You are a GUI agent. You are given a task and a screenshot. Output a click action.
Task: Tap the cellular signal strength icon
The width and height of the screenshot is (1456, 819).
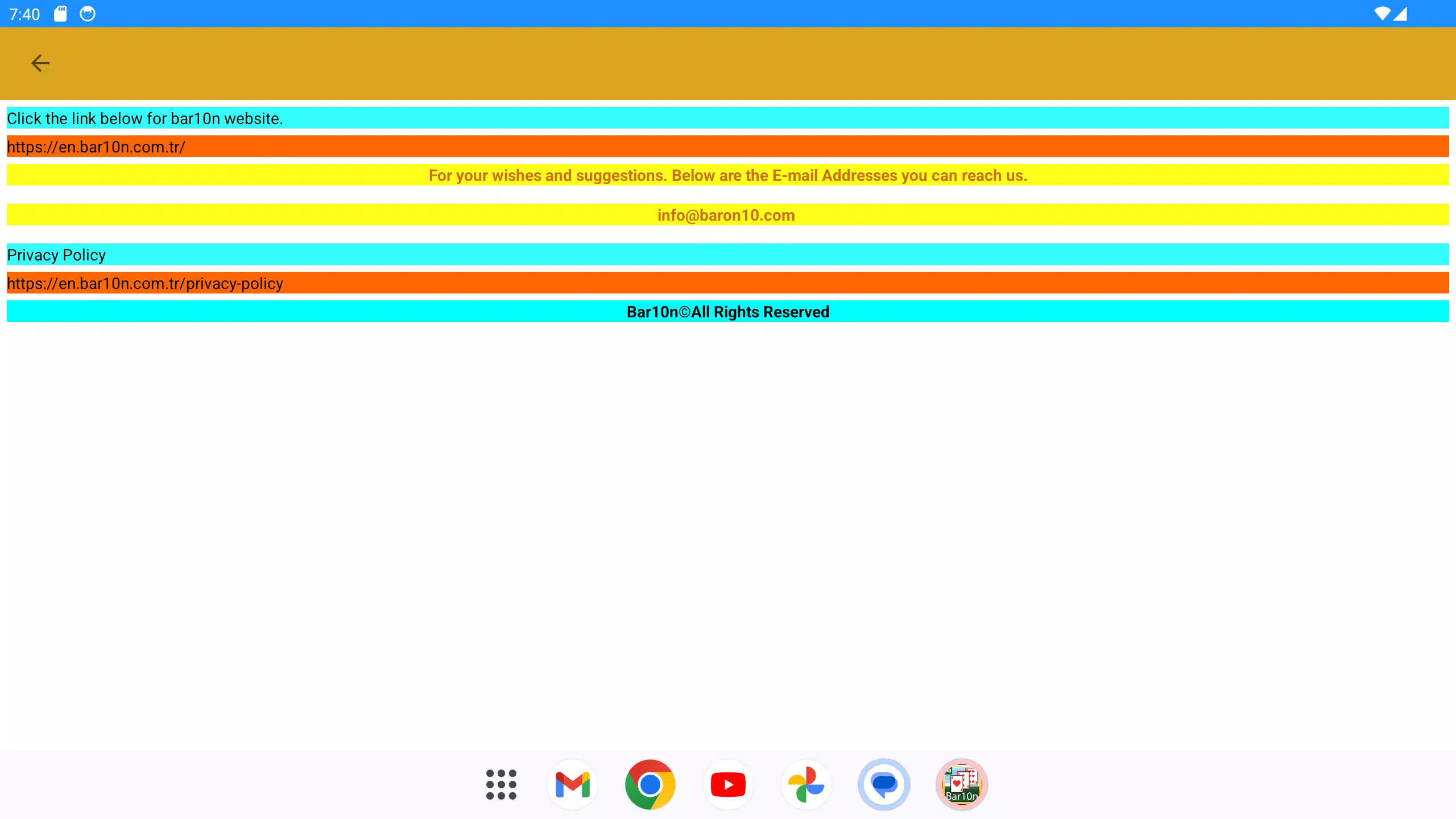[1400, 14]
